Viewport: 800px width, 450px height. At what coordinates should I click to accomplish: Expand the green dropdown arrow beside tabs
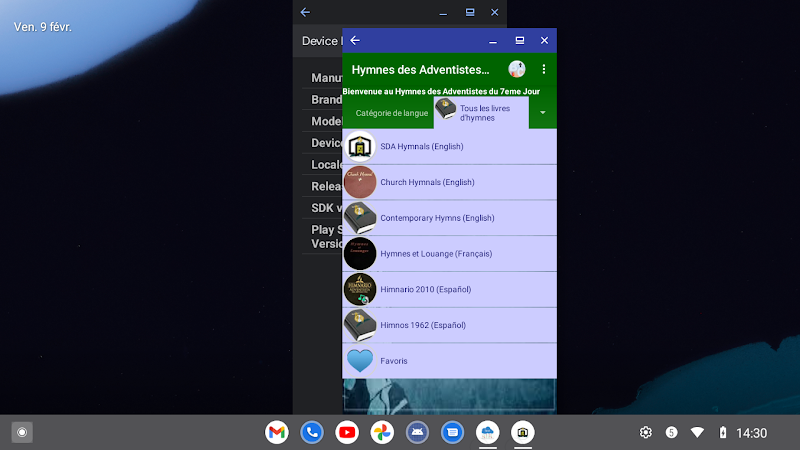tap(542, 113)
